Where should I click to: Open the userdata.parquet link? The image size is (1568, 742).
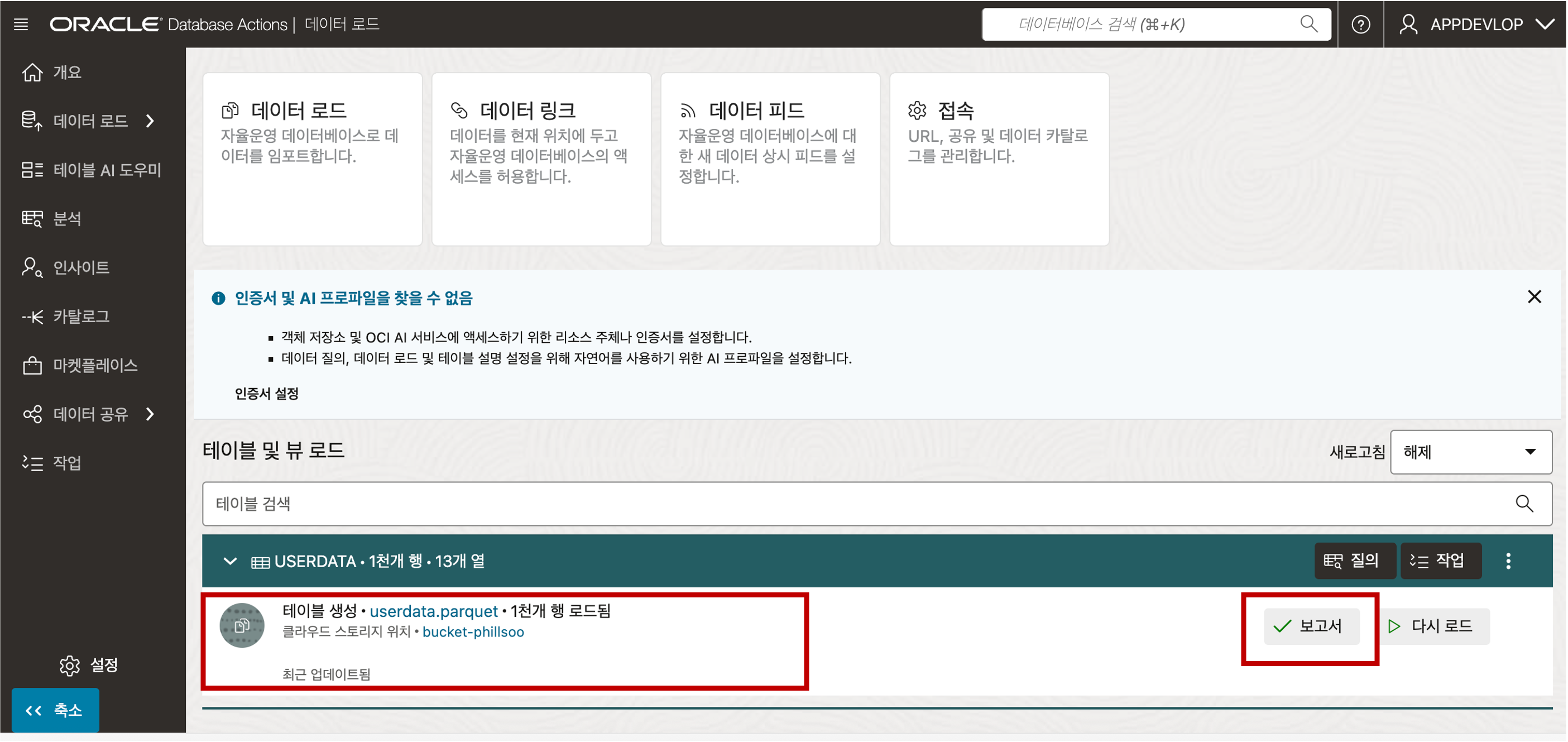pos(433,612)
